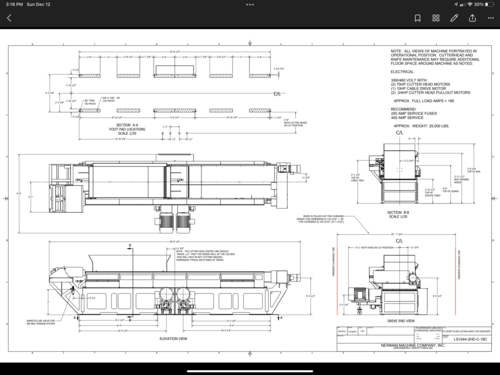
Task: Tap '400 AMP SERVICE' line
Action: pos(407,117)
